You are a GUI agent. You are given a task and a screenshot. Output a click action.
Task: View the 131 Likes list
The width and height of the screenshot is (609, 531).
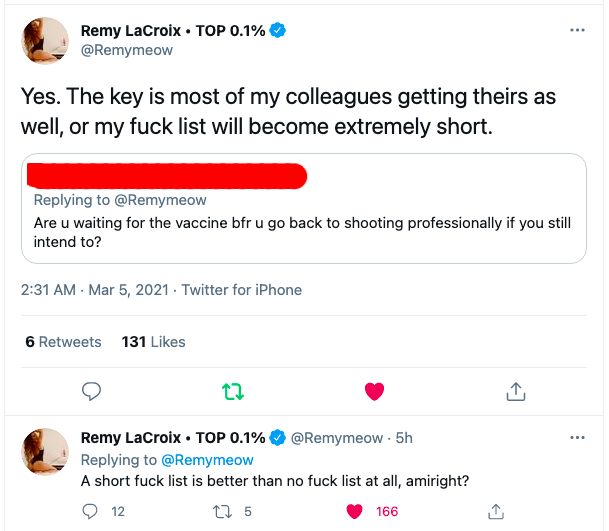[153, 342]
